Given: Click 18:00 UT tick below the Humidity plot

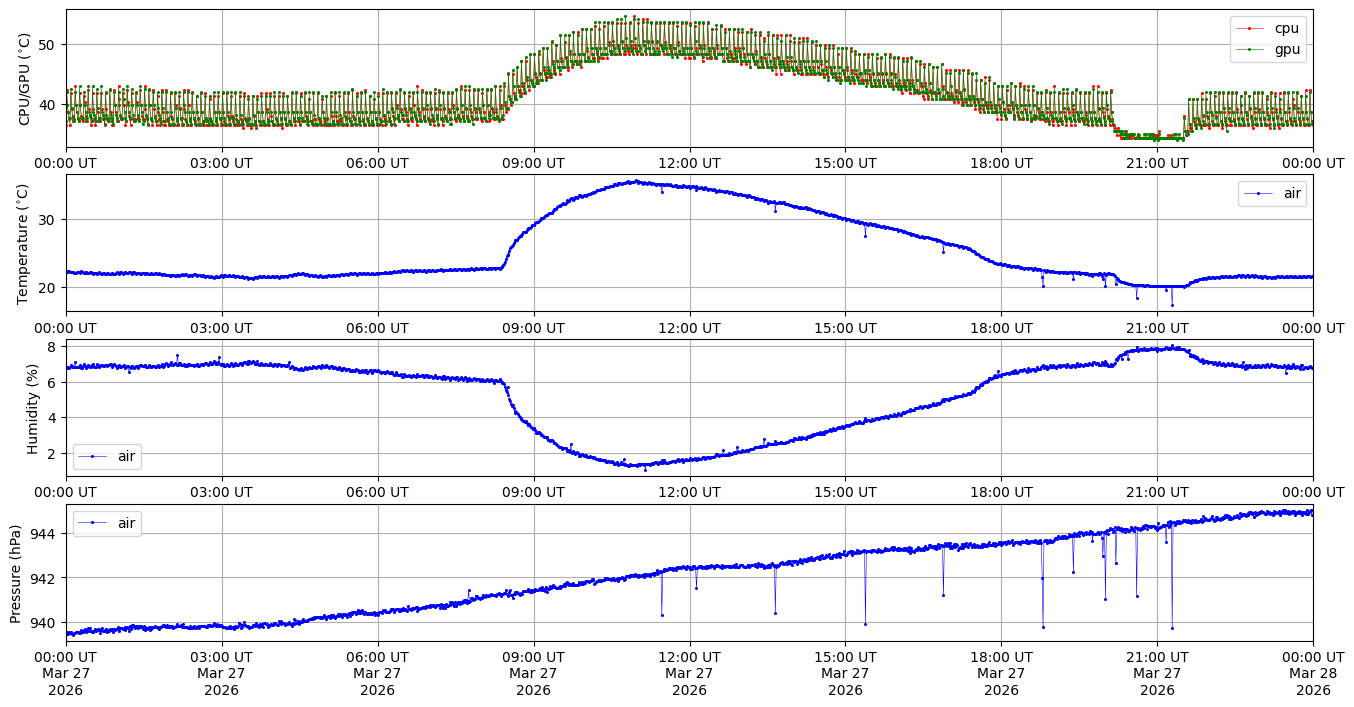Looking at the screenshot, I should pos(1001,492).
